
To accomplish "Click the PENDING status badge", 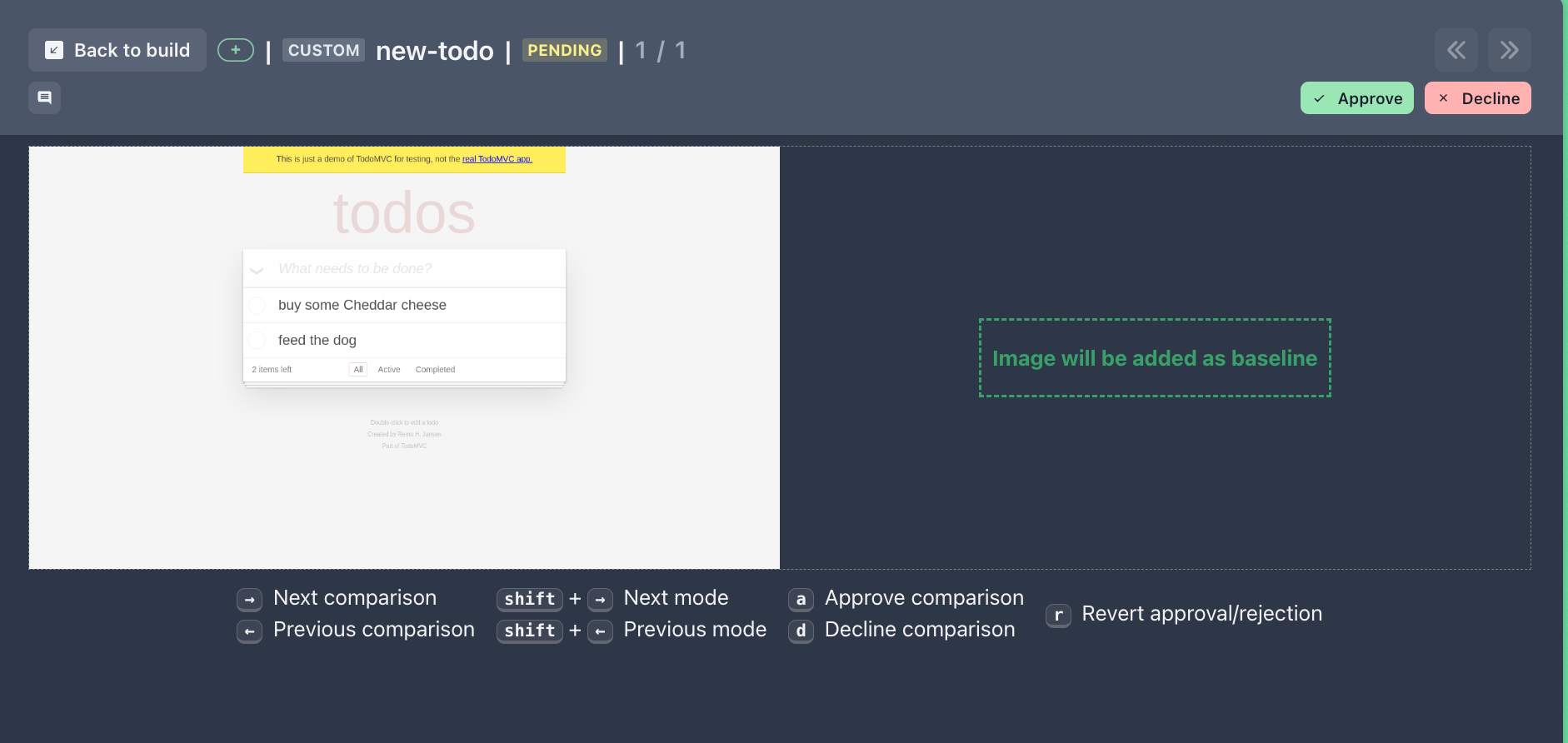I will pos(564,50).
